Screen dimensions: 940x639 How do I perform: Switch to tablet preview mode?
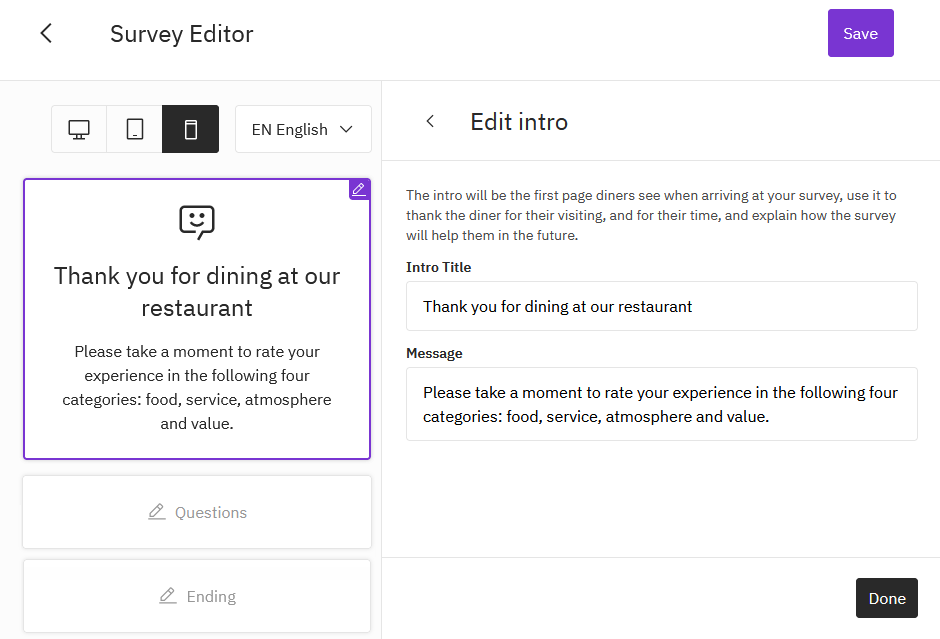click(134, 129)
